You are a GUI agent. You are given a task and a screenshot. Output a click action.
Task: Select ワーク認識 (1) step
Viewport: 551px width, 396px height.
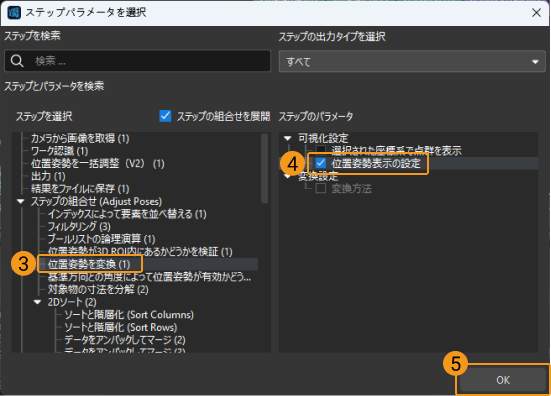[59, 151]
